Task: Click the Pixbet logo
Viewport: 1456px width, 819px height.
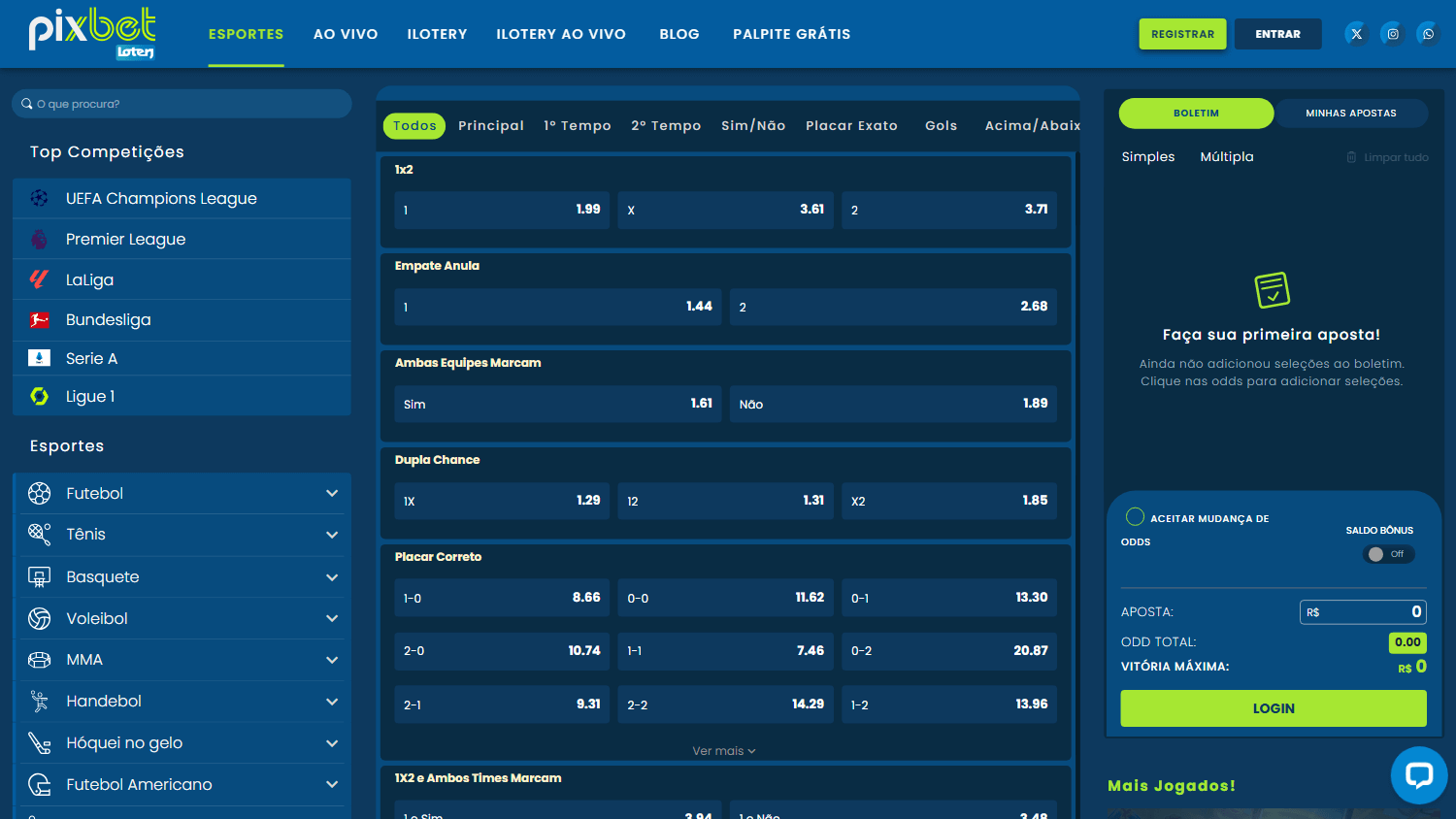Action: [92, 34]
